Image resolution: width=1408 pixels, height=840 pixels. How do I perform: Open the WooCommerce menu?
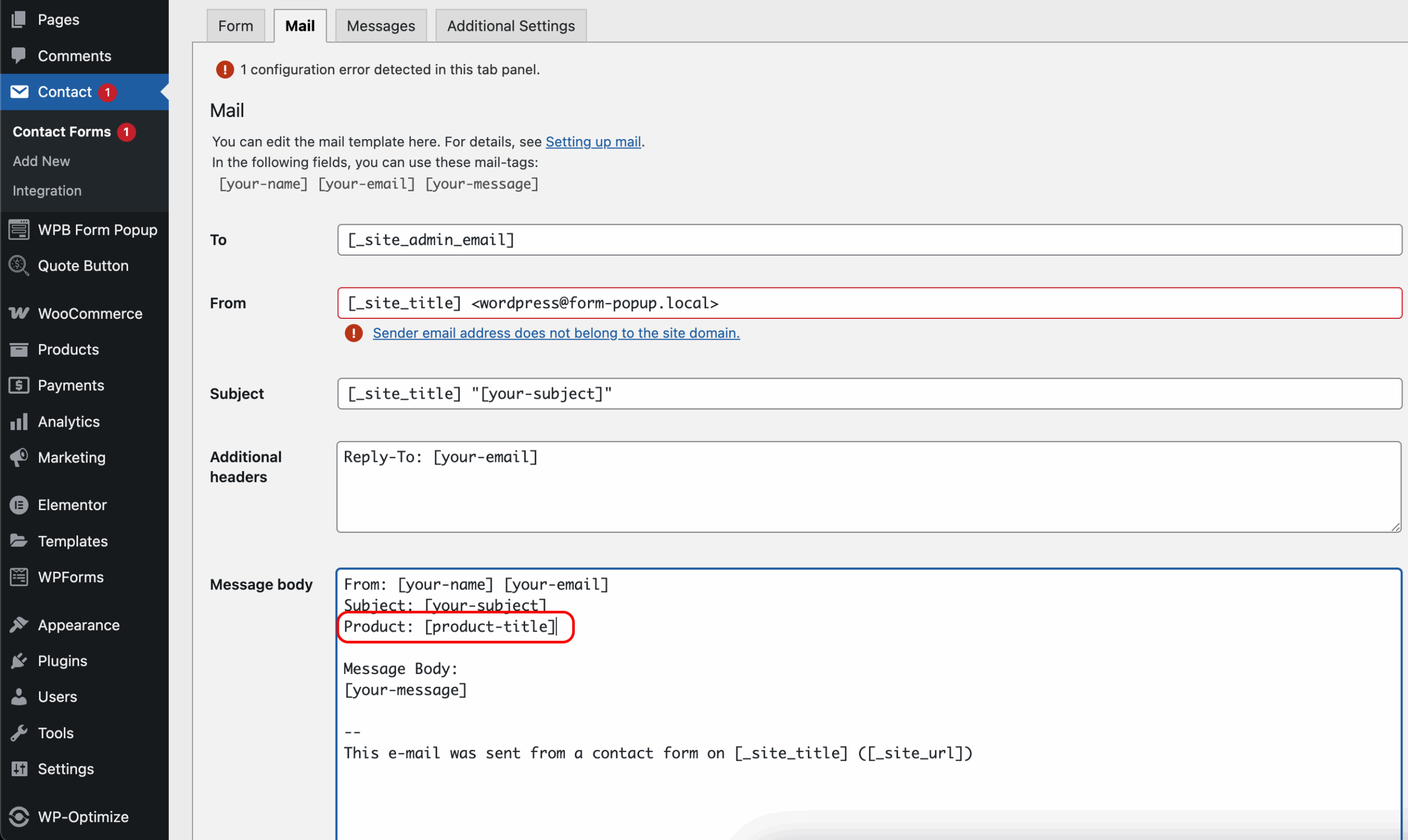click(x=84, y=313)
